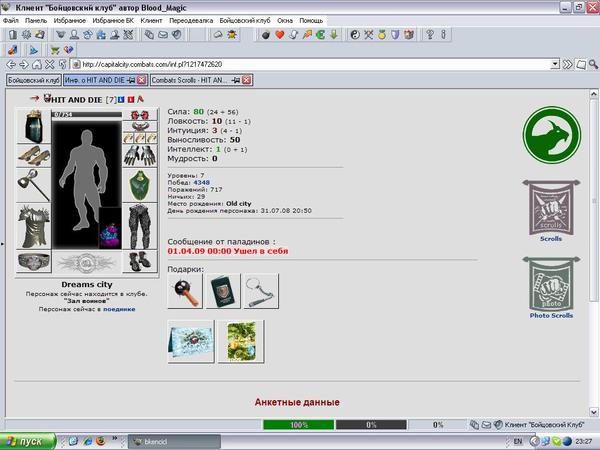The image size is (600, 450).
Task: Click the shopping cart toolbar icon
Action: point(55,50)
